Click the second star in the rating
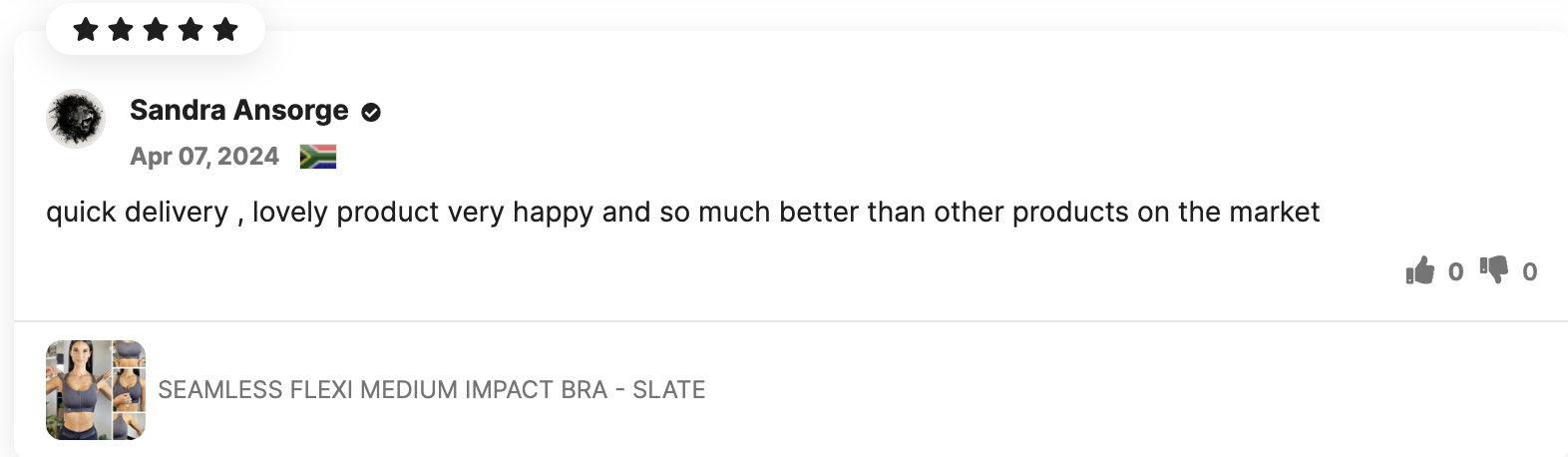The height and width of the screenshot is (457, 1568). point(121,30)
